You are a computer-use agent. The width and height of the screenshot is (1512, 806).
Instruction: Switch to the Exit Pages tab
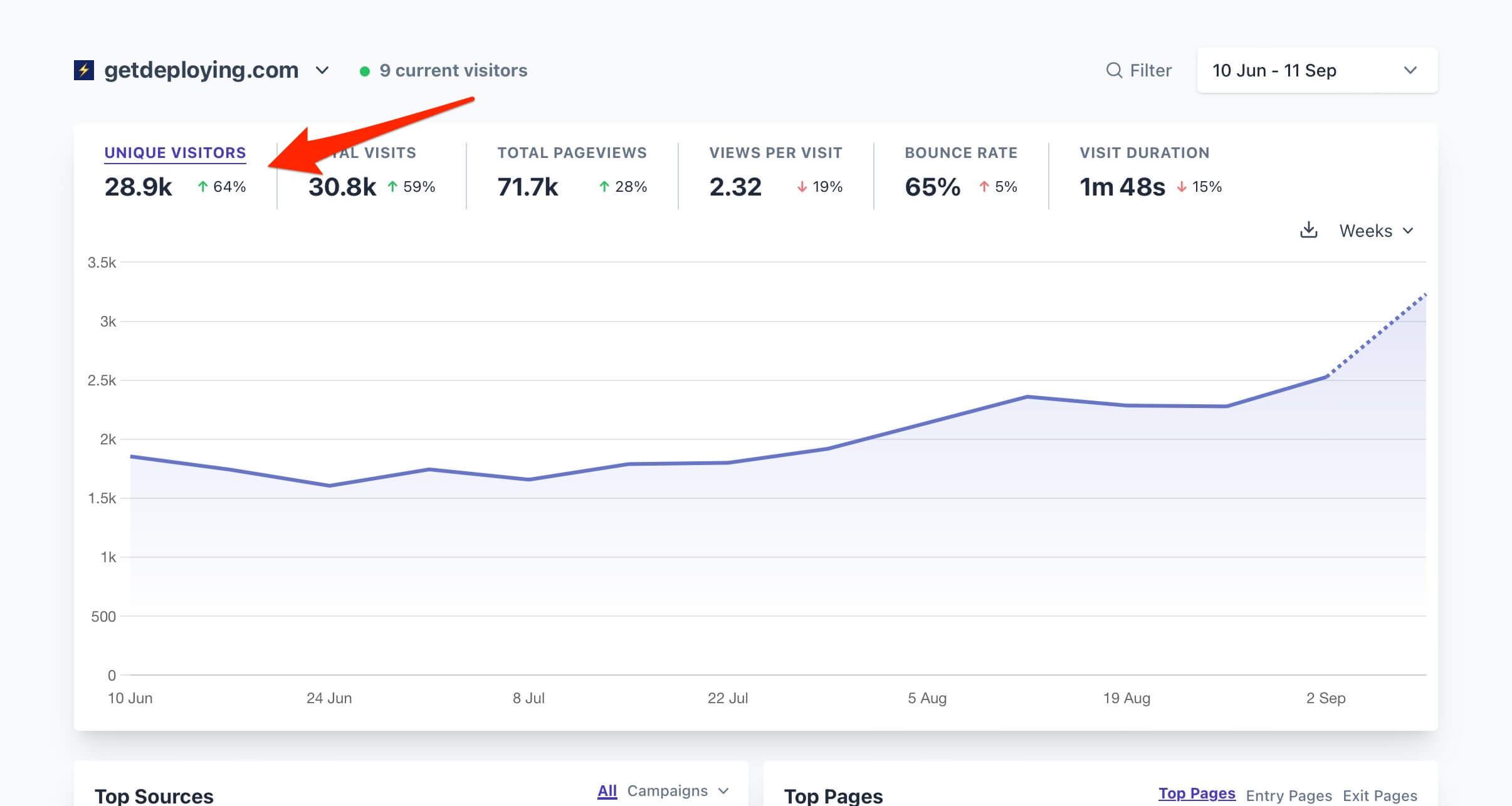(1380, 795)
